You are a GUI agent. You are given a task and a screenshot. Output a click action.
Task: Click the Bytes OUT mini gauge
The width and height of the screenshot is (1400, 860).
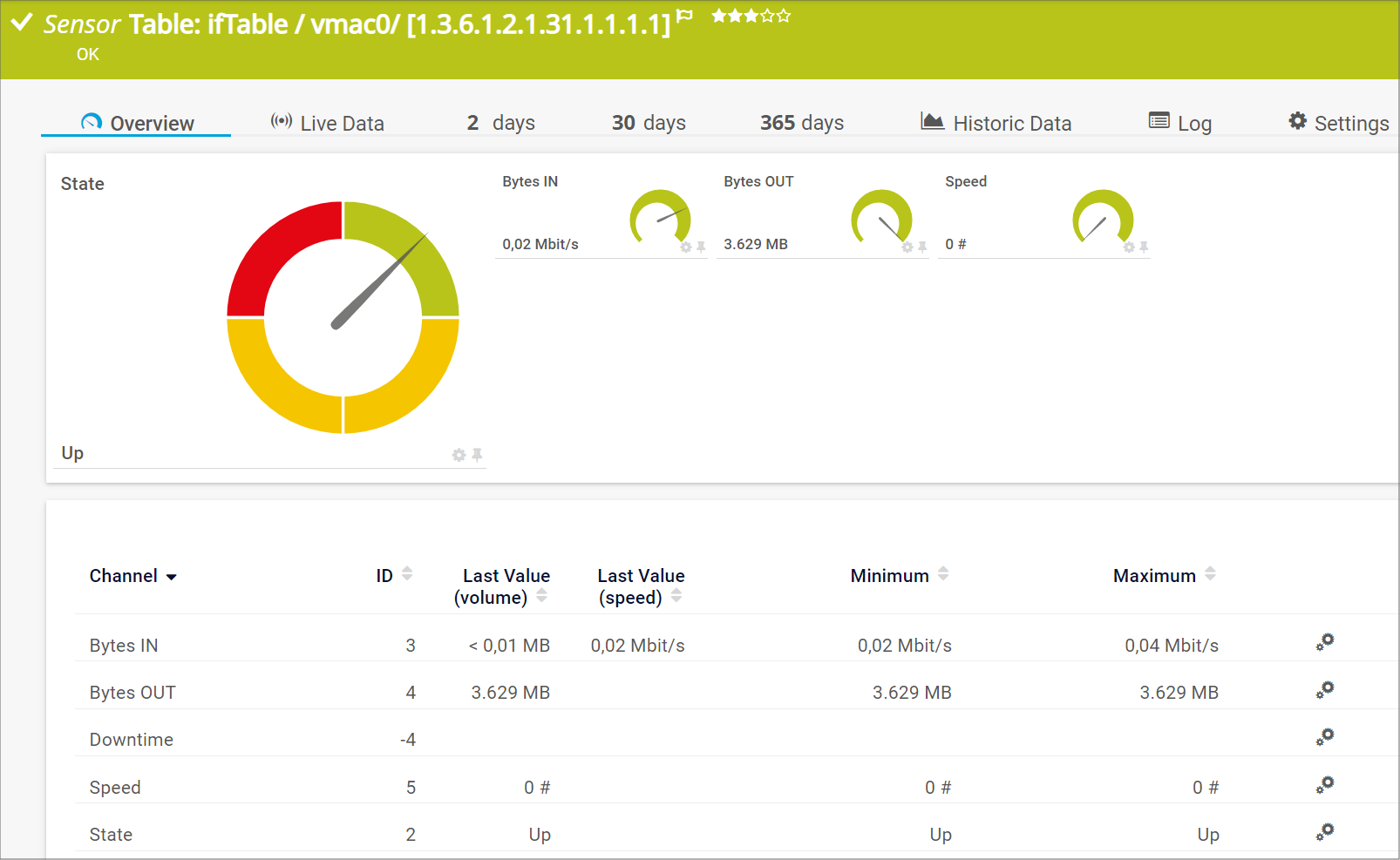(x=881, y=217)
